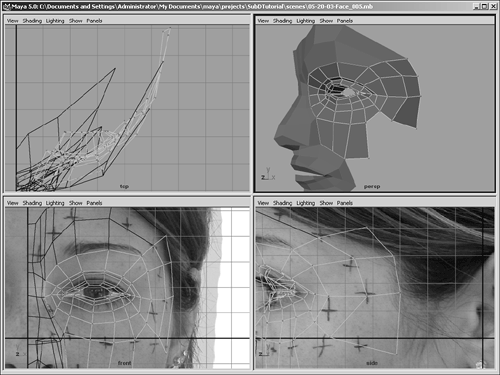Viewport: 500px width, 375px height.
Task: Open Panels menu in front viewport
Action: pyautogui.click(x=94, y=203)
